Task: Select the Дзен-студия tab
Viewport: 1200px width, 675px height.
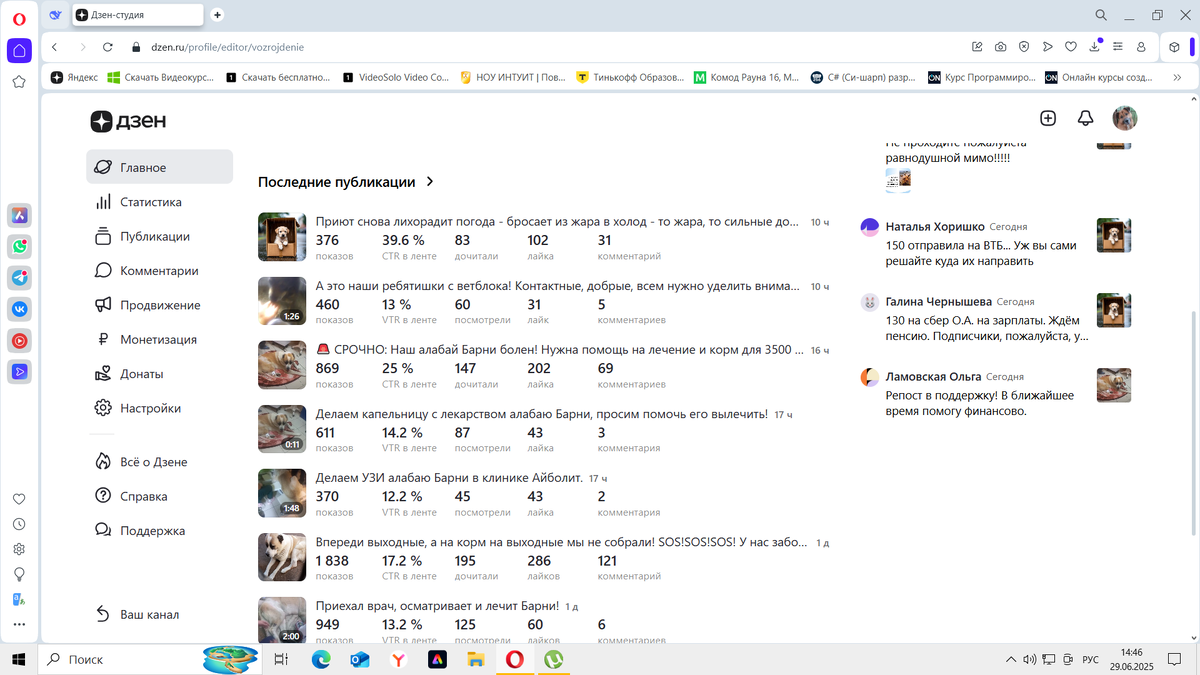Action: [x=138, y=15]
